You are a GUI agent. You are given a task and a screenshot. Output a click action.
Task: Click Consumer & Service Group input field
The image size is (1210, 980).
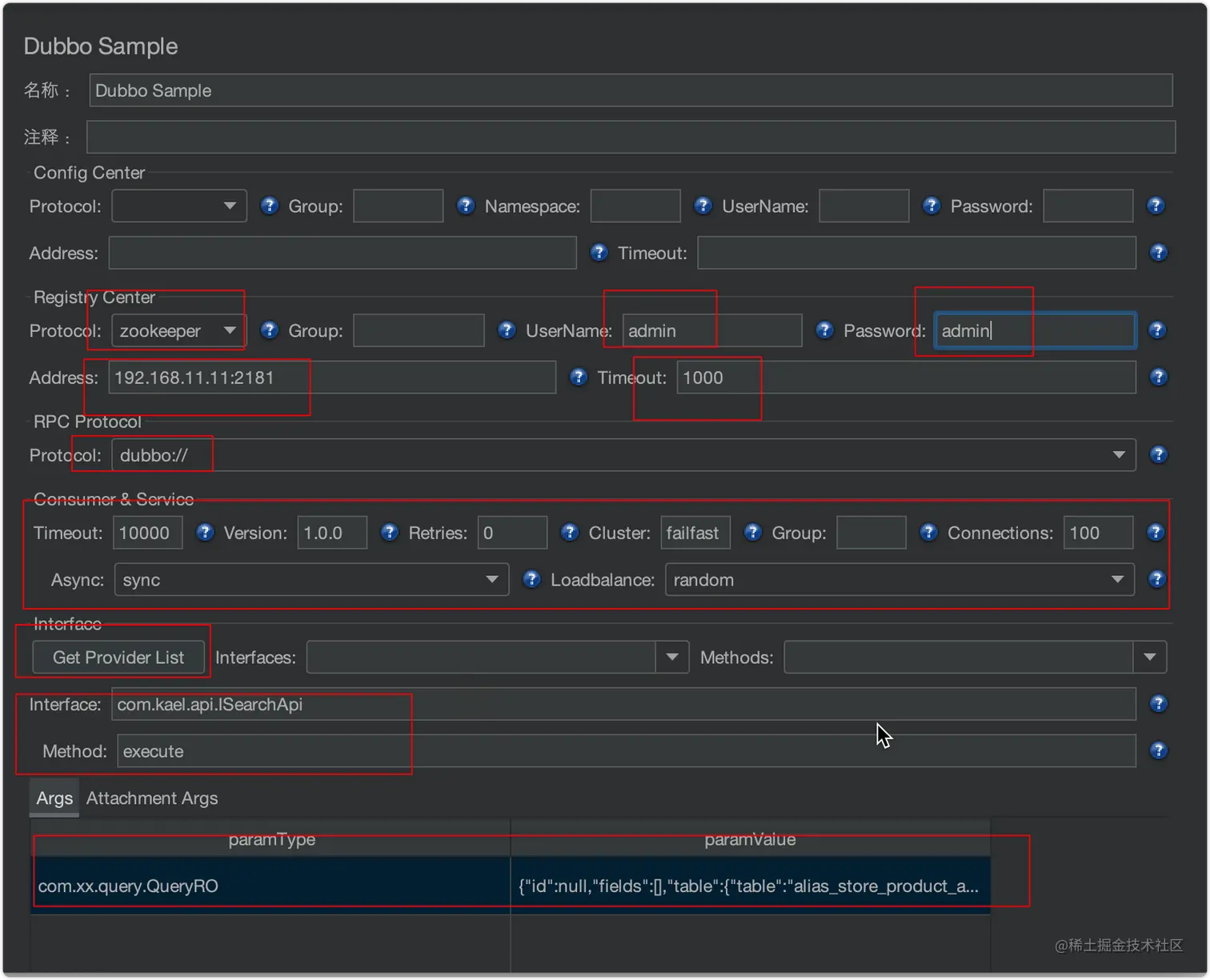click(x=871, y=533)
